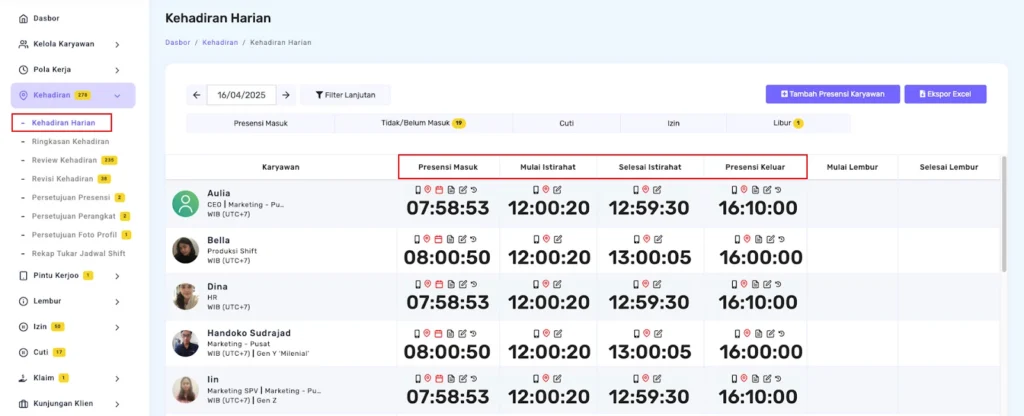This screenshot has width=1024, height=416.
Task: Collapse the Kehadiran sidebar section
Action: point(117,96)
